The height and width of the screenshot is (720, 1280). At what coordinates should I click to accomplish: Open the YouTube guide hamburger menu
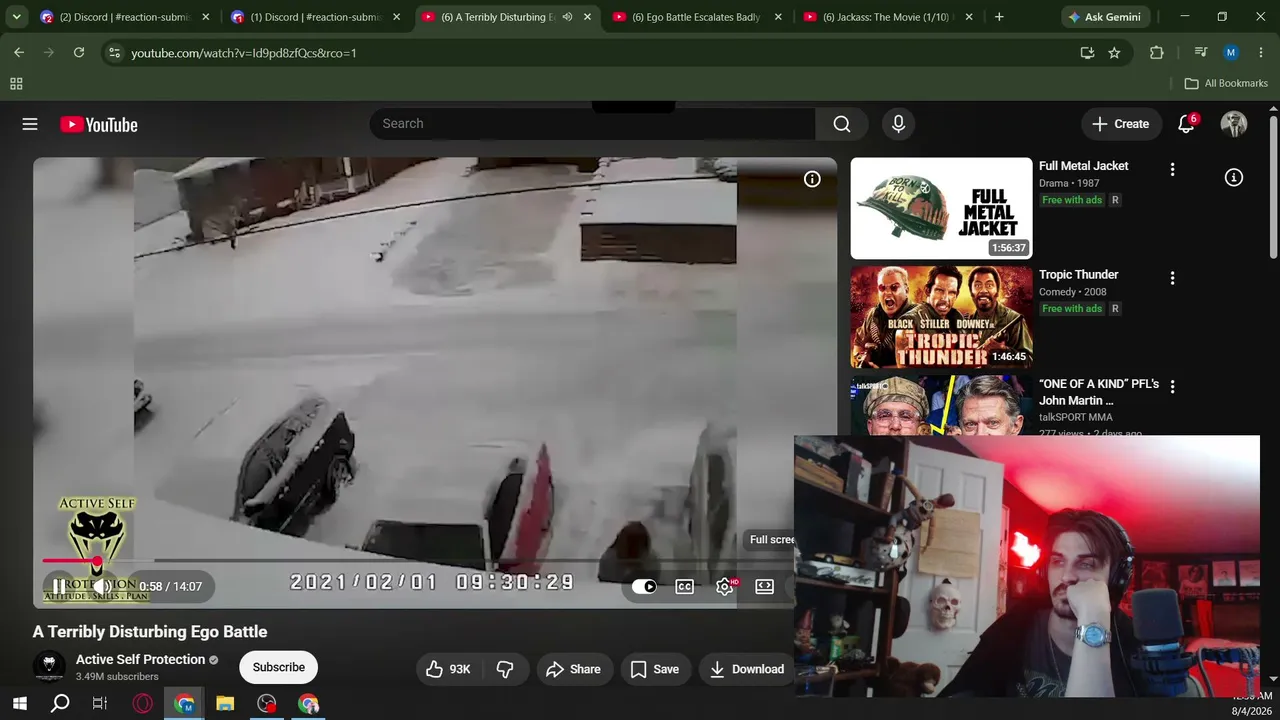(30, 124)
